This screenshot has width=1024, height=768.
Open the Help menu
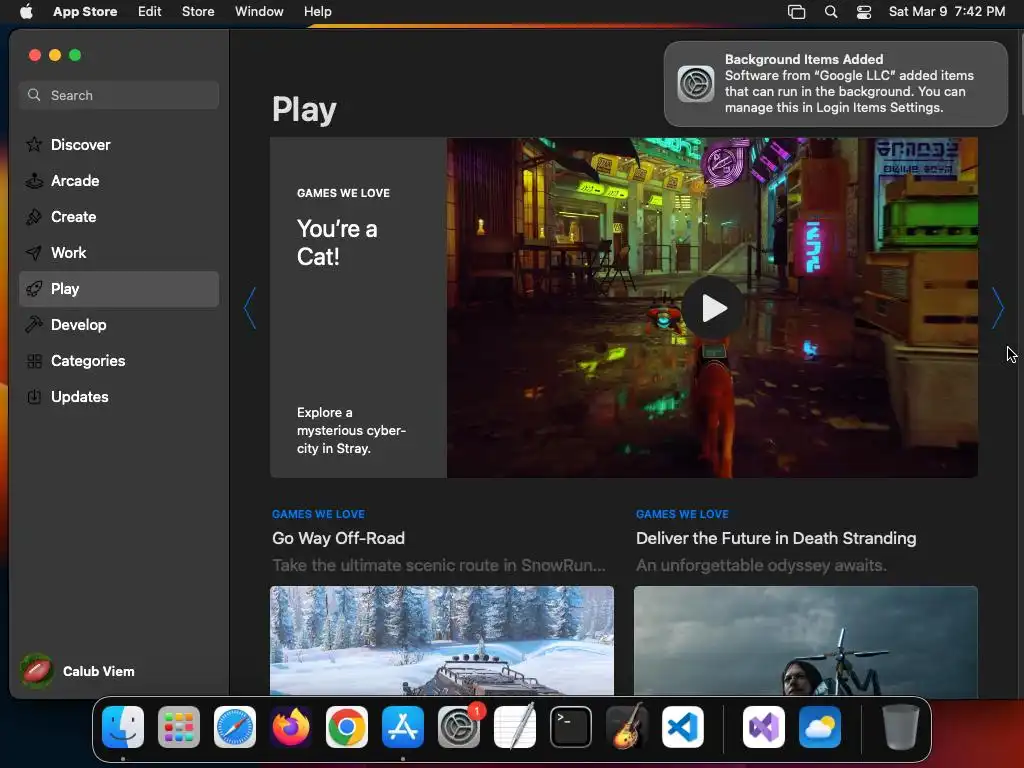coord(317,11)
